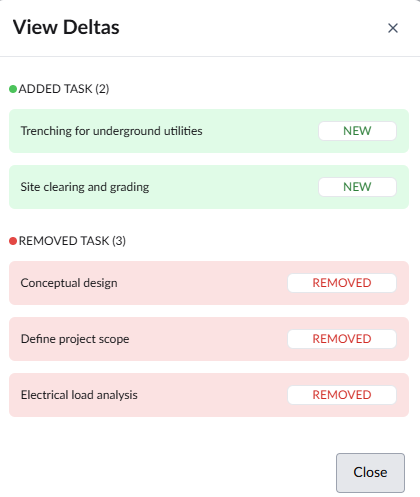Open the Site clearing and grading task name
Image resolution: width=420 pixels, height=497 pixels.
point(85,187)
